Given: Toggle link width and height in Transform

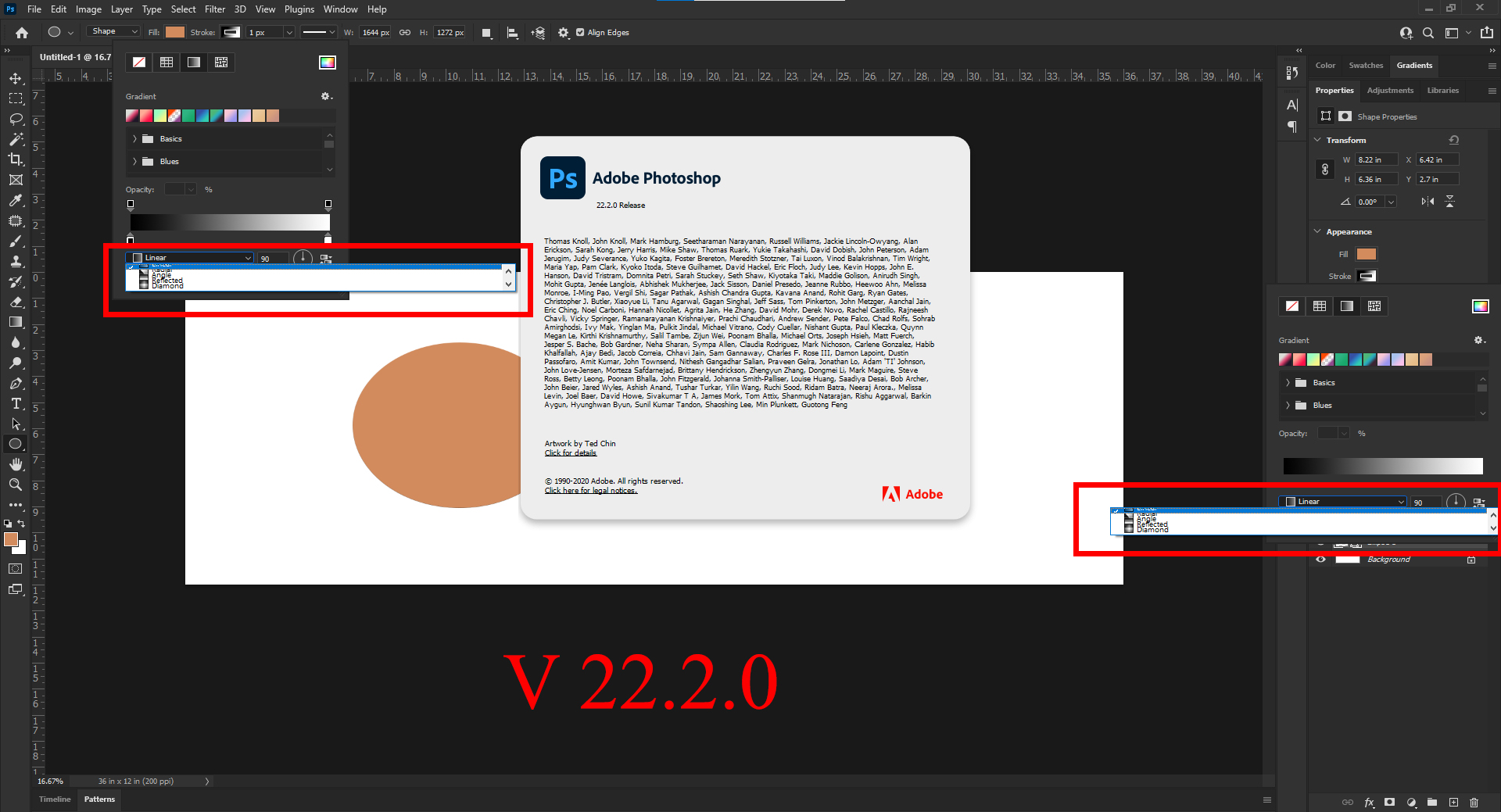Looking at the screenshot, I should click(1324, 169).
